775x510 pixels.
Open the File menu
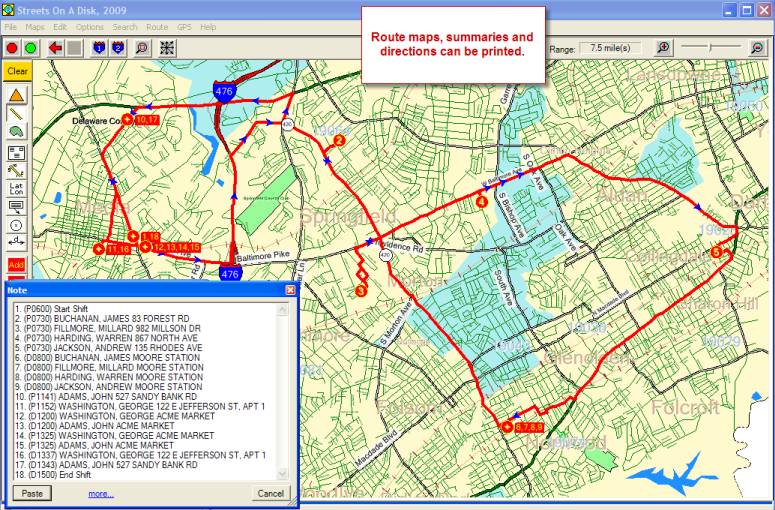coord(10,27)
